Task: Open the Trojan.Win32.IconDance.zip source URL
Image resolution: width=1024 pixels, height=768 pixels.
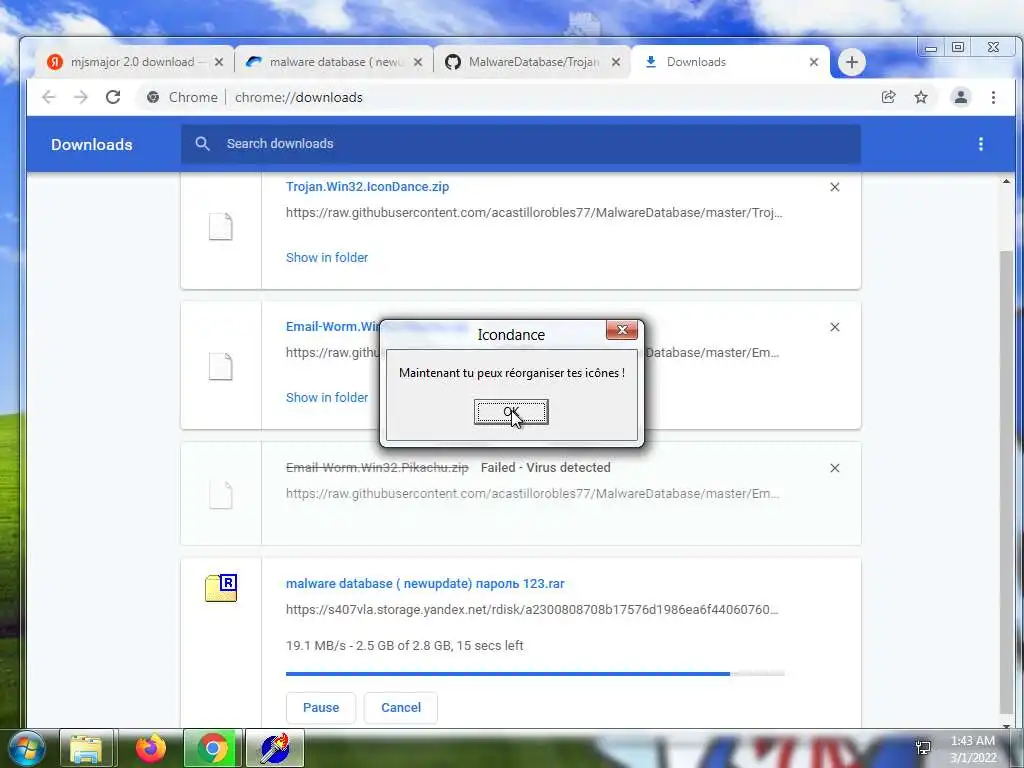Action: click(x=534, y=212)
